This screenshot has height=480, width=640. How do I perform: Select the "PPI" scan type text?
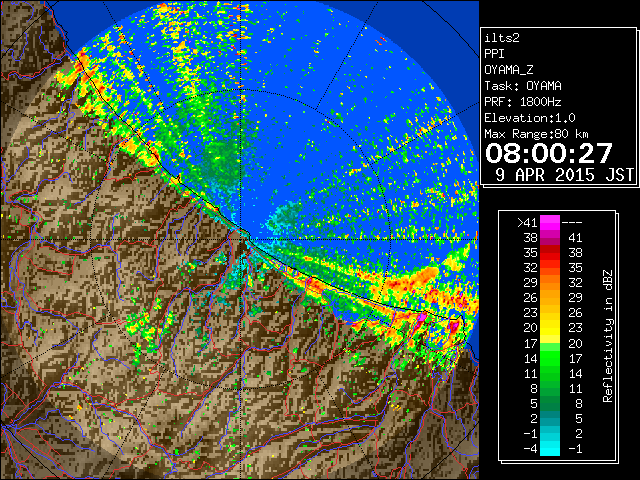click(x=494, y=54)
